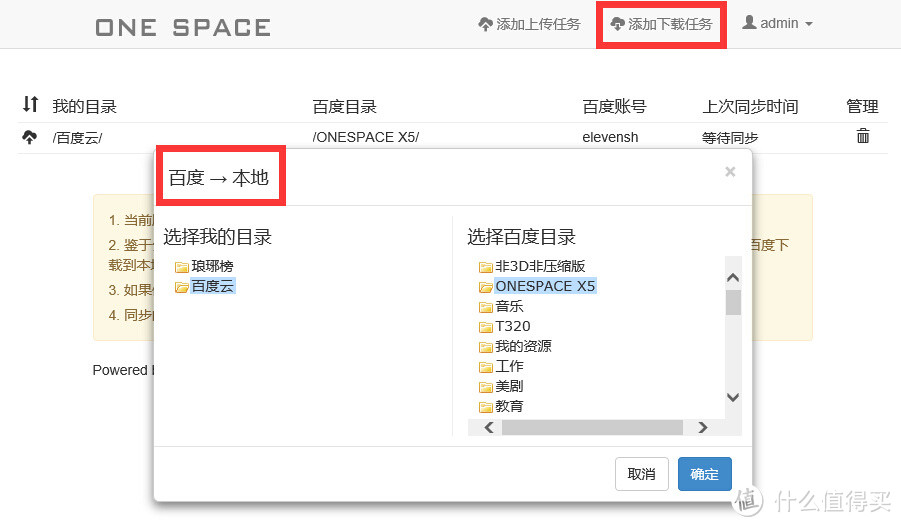Viewport: 901px width, 527px height.
Task: Click the open folder icon beside 百度云 in dialog
Action: (182, 287)
